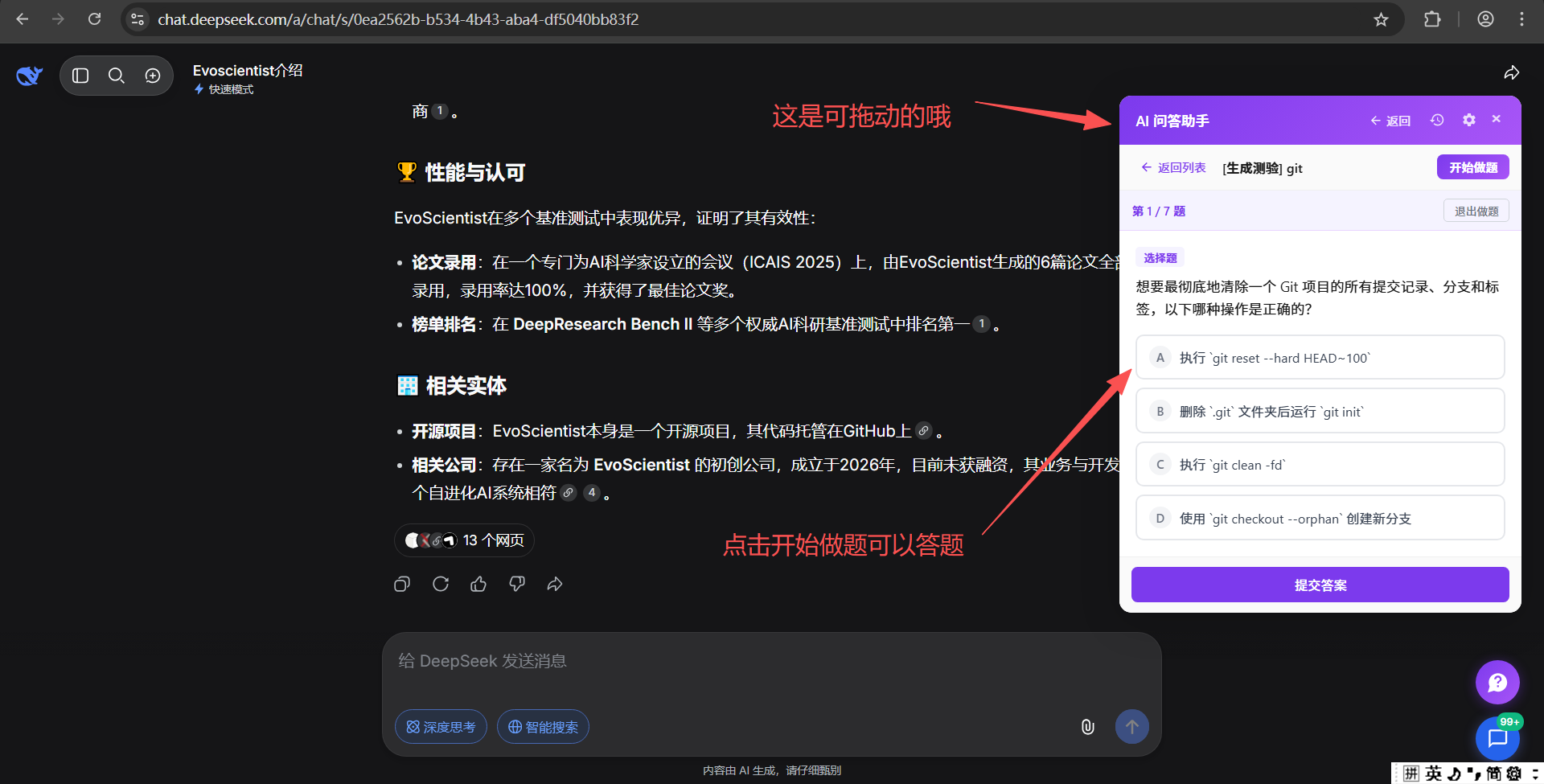1544x784 pixels.
Task: Click the send message arrow button
Action: coord(1132,727)
